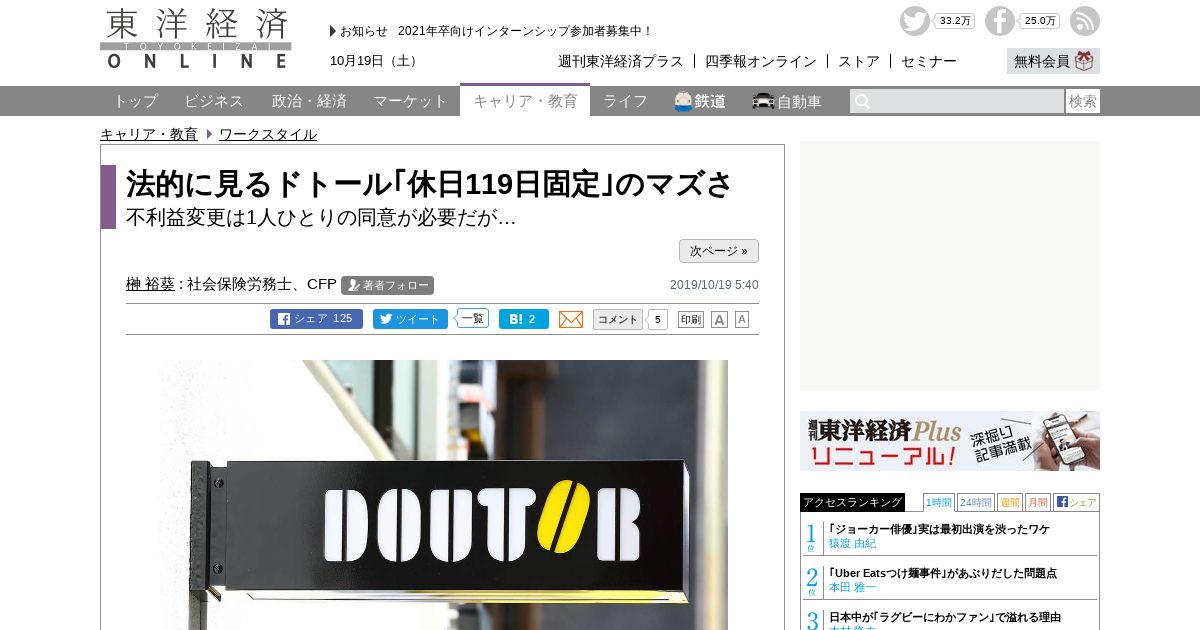Click the email envelope share icon
This screenshot has width=1200, height=630.
571,319
